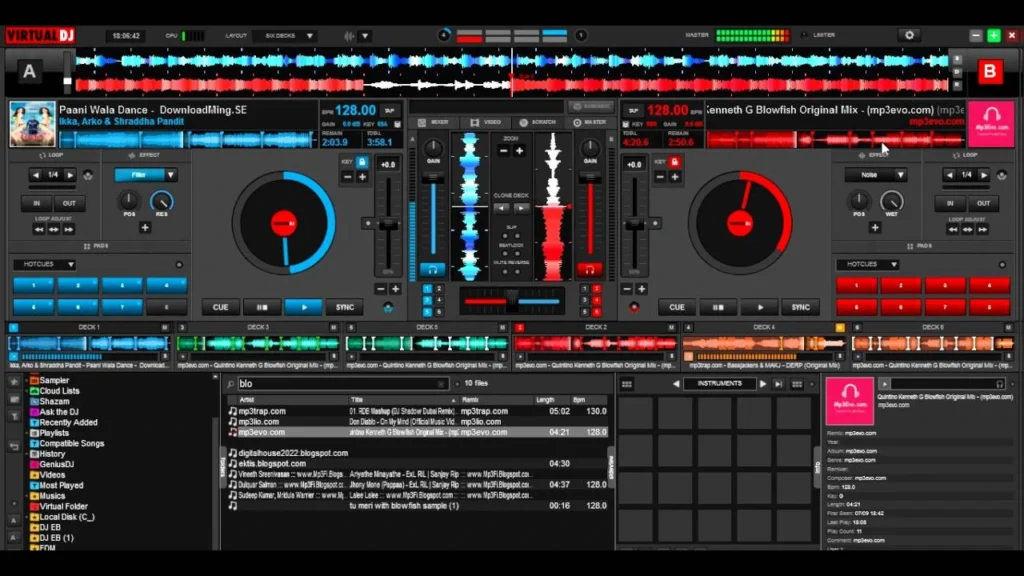Tap BPM on left deck
Screen dimensions: 1024x576
click(390, 111)
